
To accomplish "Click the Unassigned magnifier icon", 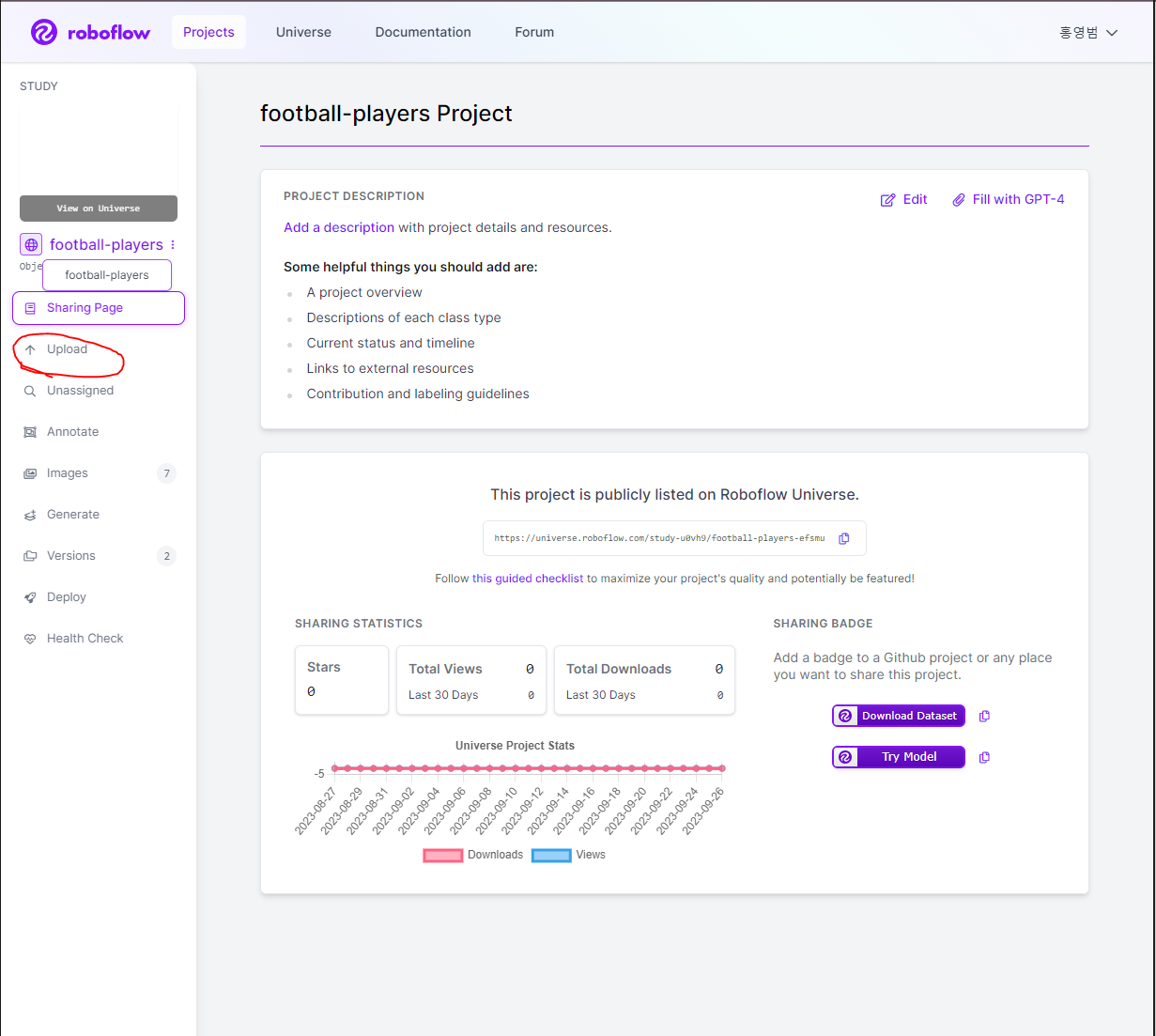I will [30, 391].
